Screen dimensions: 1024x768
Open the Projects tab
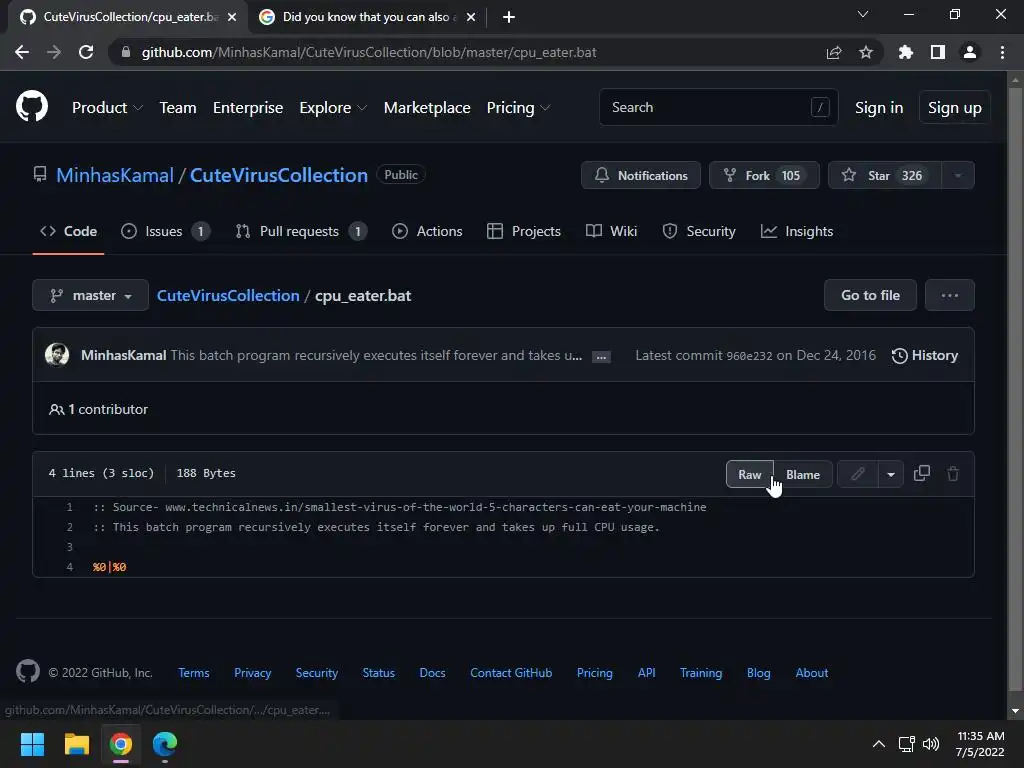[524, 231]
